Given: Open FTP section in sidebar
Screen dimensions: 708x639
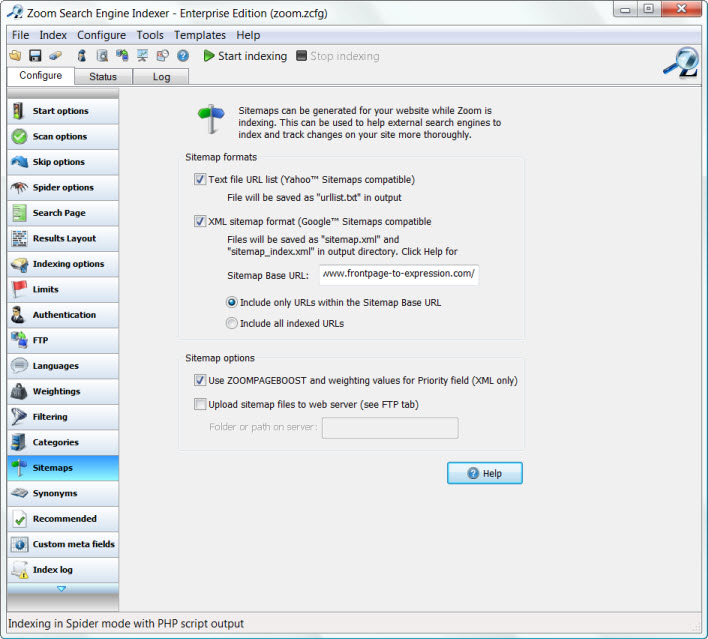Looking at the screenshot, I should [x=63, y=340].
